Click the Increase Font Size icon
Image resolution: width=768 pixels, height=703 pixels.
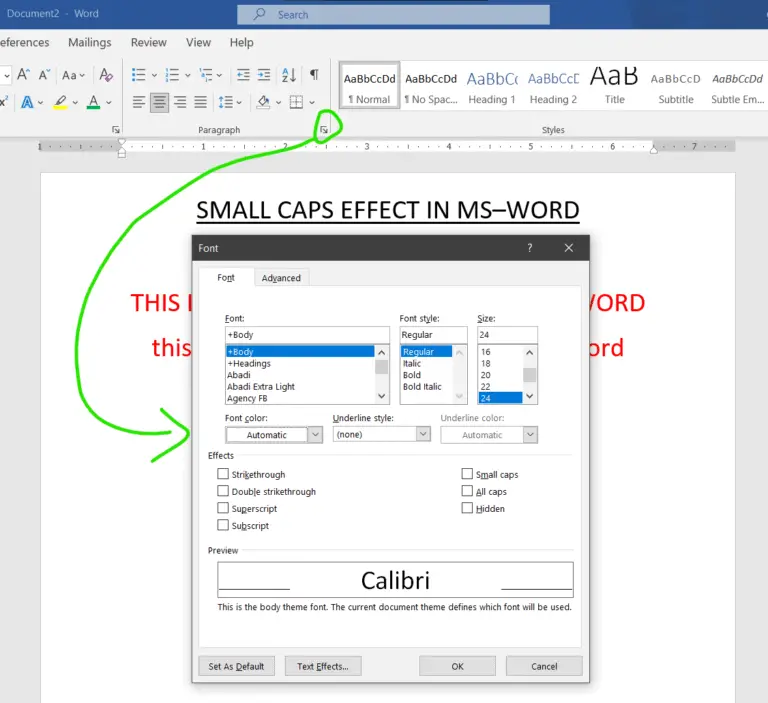pos(23,75)
